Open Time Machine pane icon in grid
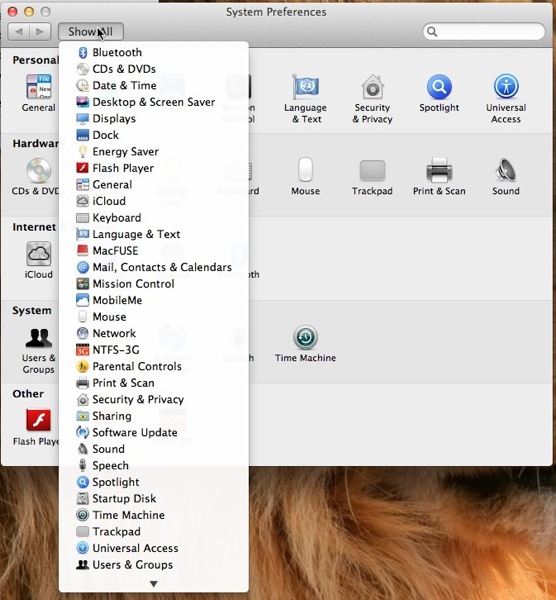 (305, 337)
